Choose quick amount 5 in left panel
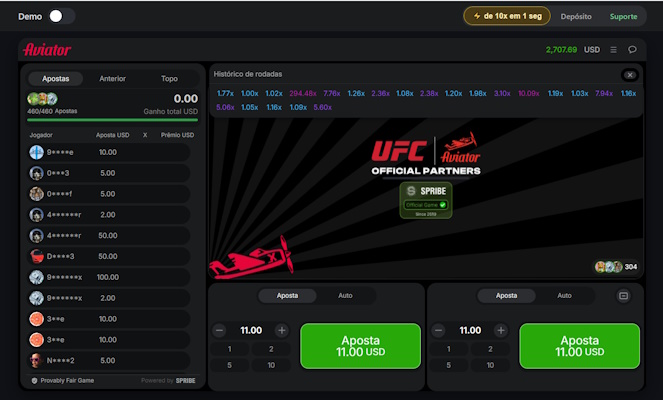 pos(230,365)
